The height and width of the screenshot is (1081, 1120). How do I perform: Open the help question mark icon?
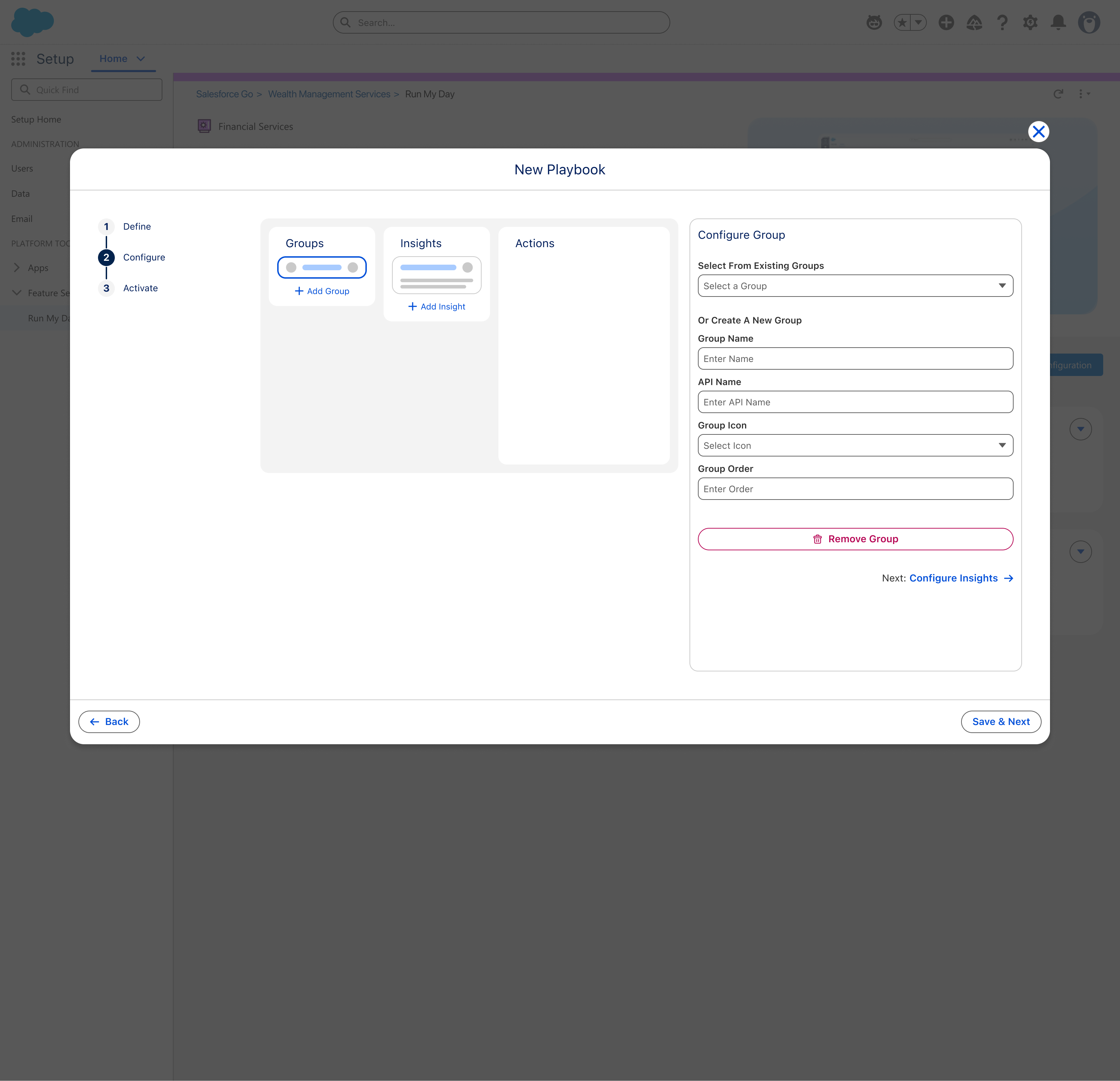click(1002, 23)
